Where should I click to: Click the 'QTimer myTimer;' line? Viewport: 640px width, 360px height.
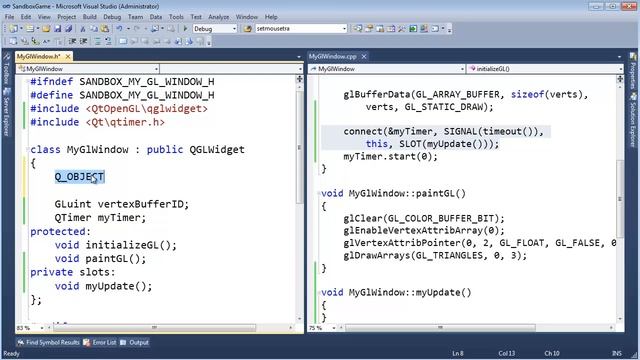[x=100, y=218]
